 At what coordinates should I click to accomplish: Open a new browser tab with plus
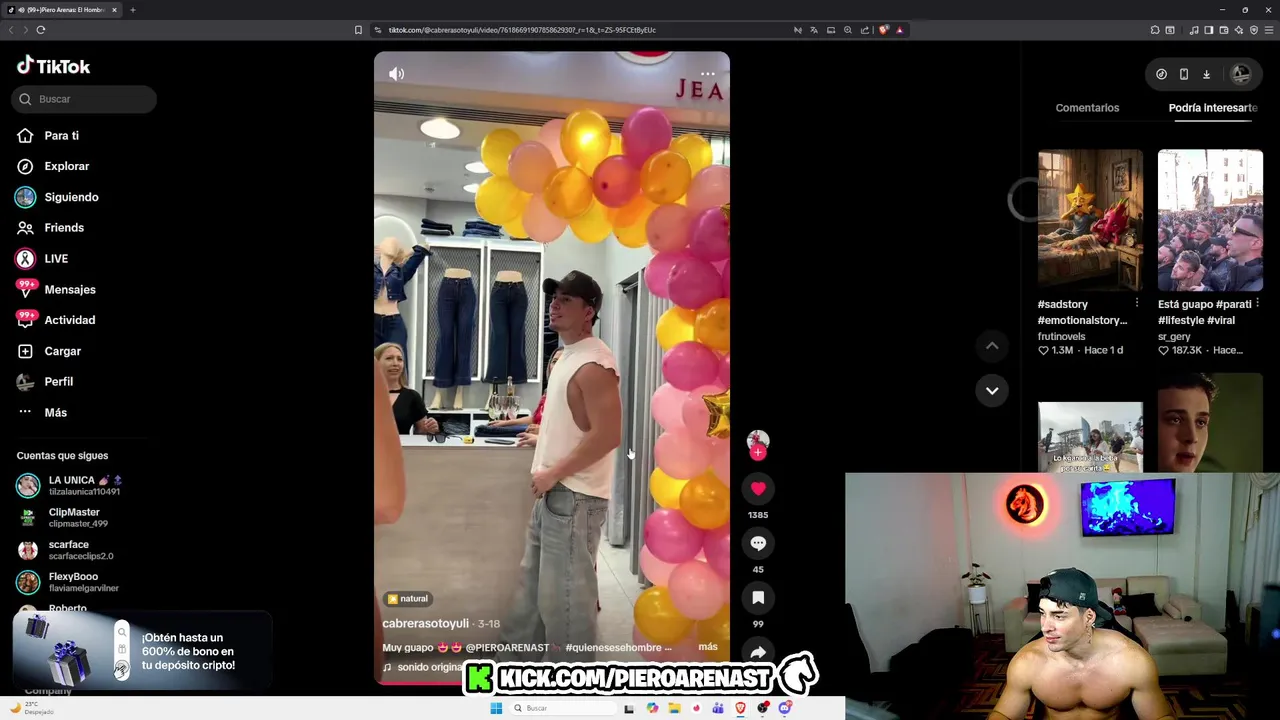(132, 10)
